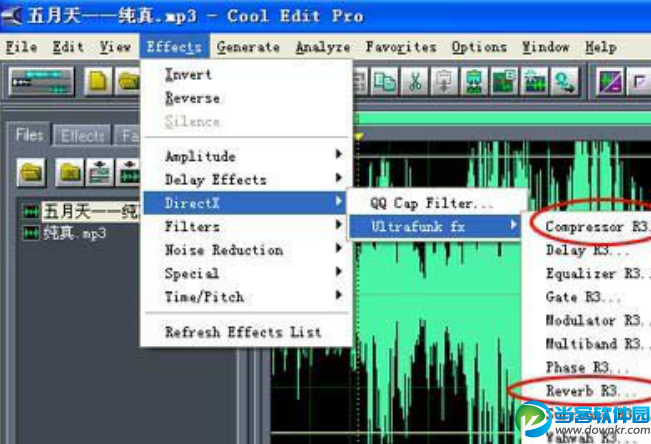Open the Window menu
The width and height of the screenshot is (651, 444).
[546, 47]
